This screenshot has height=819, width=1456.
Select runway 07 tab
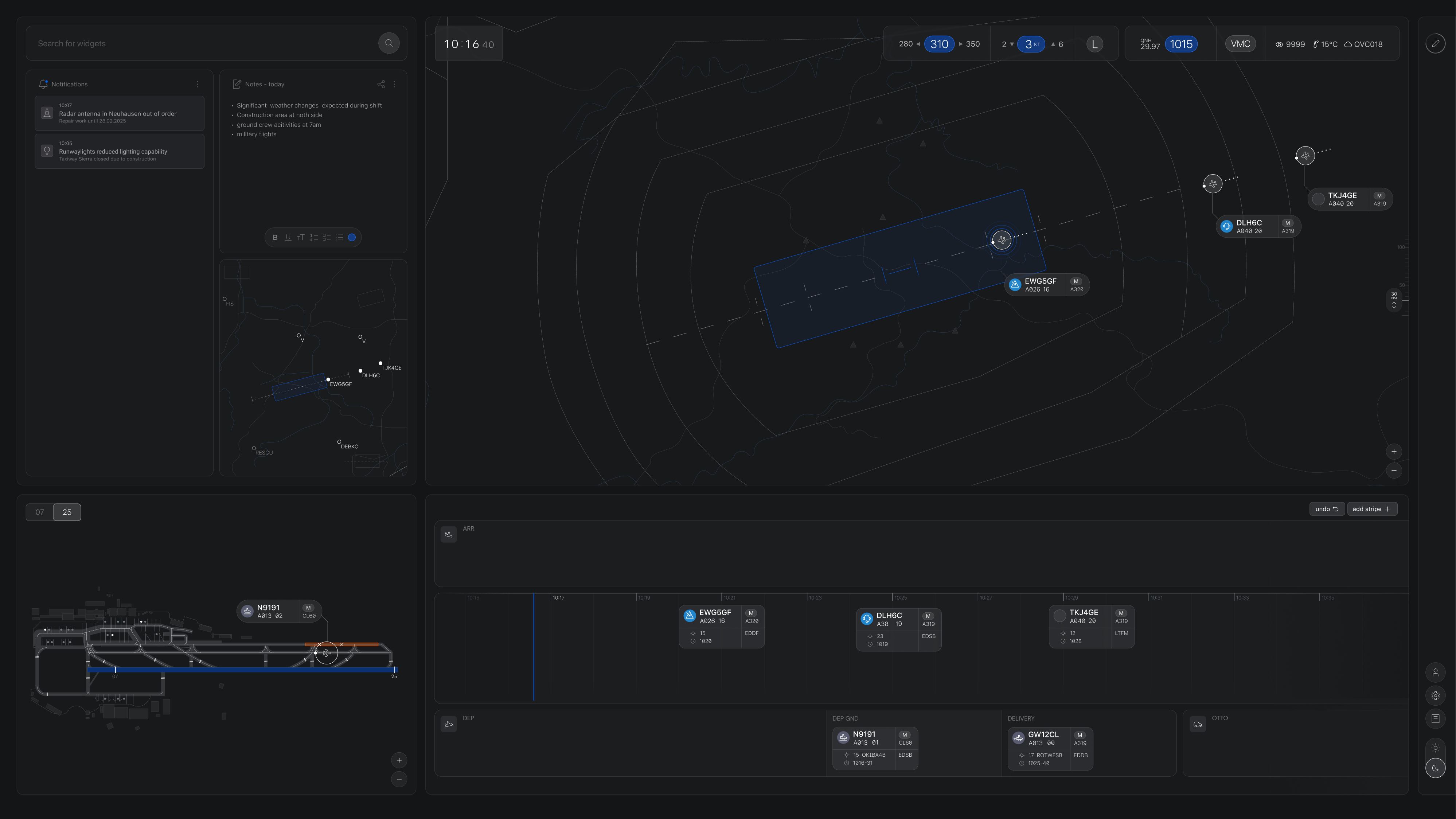pyautogui.click(x=40, y=512)
